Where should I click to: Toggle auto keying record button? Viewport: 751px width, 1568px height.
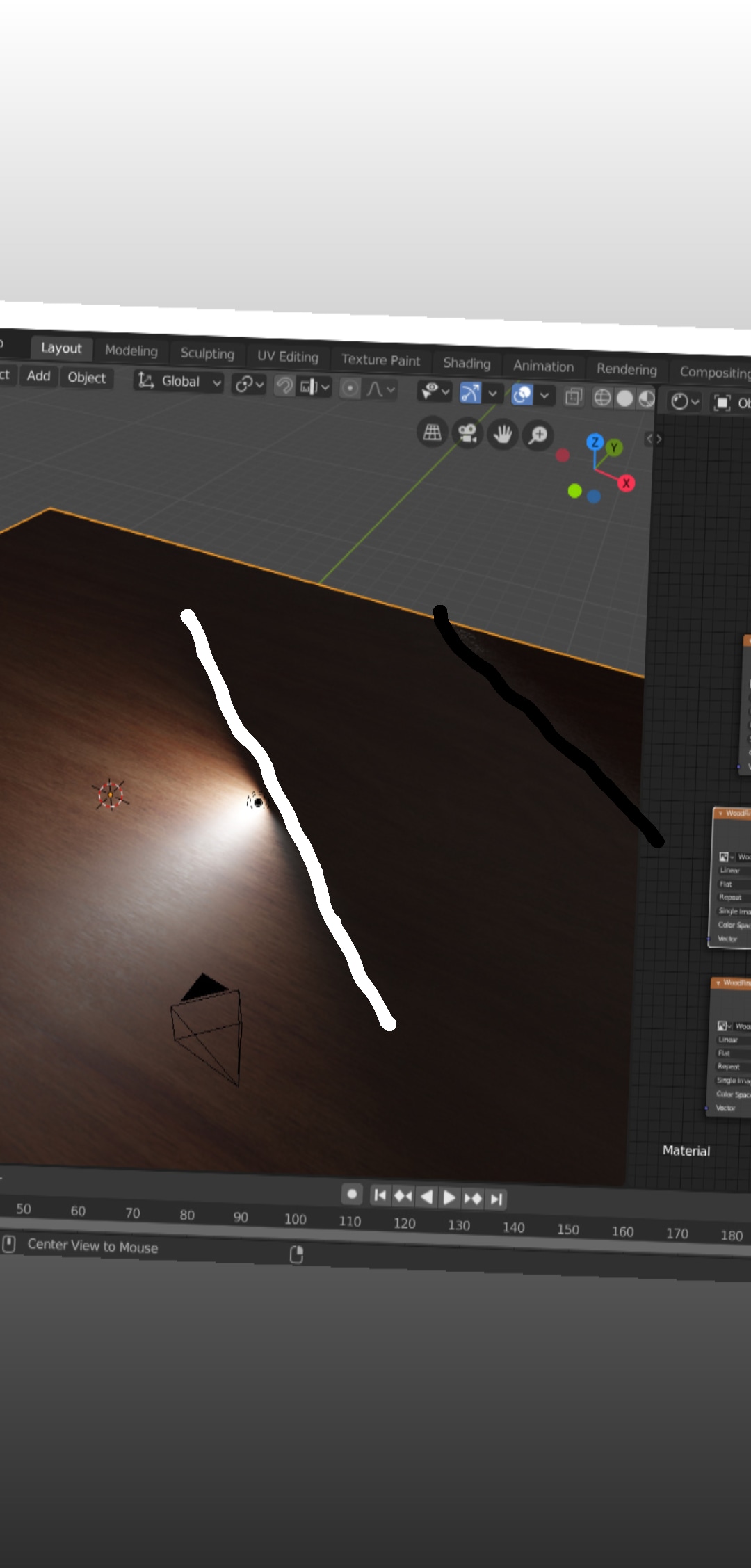click(x=352, y=1194)
